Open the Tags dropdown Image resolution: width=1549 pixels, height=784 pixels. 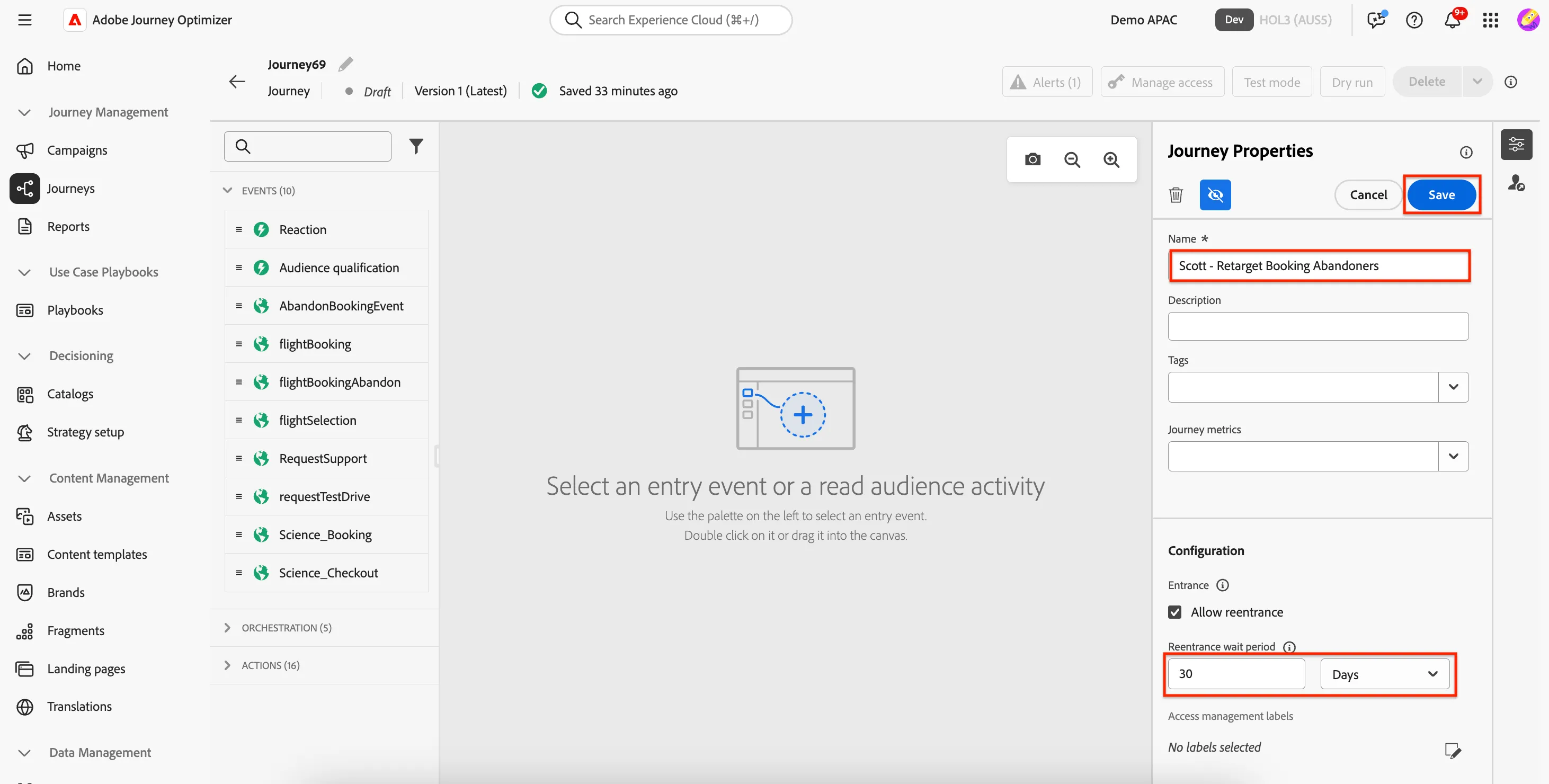point(1453,387)
